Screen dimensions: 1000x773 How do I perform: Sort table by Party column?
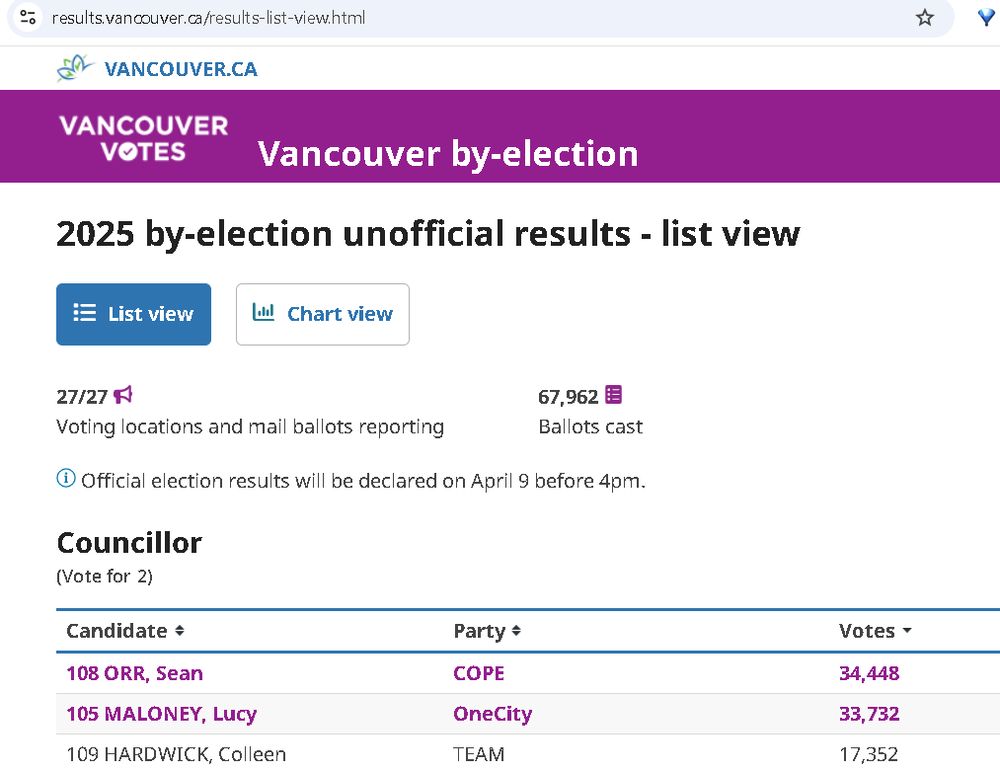tap(487, 631)
